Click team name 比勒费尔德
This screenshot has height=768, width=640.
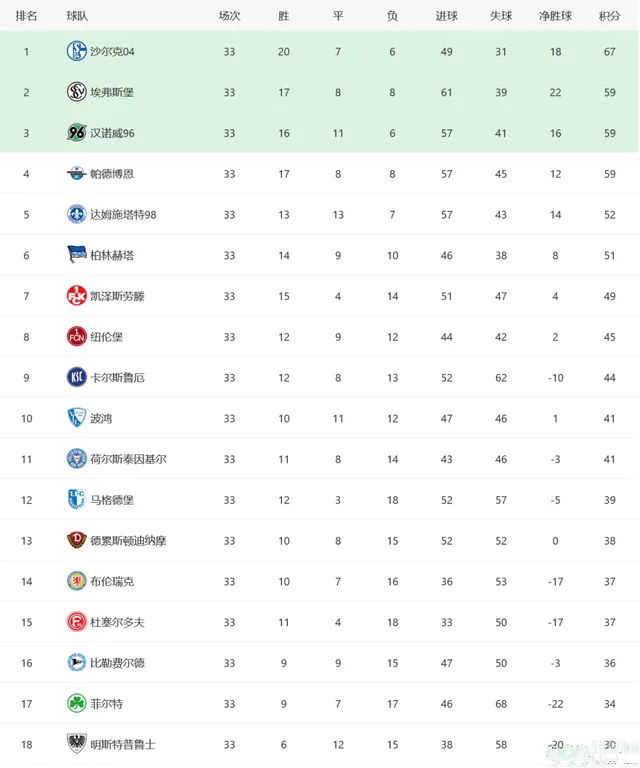[117, 663]
